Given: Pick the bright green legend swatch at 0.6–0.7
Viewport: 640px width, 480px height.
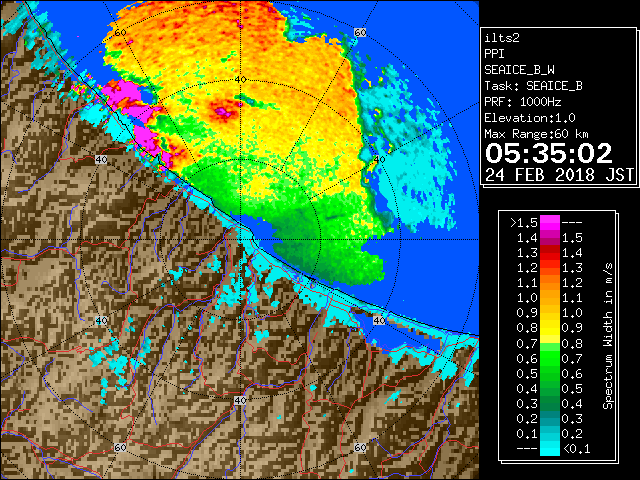Looking at the screenshot, I should tap(550, 358).
